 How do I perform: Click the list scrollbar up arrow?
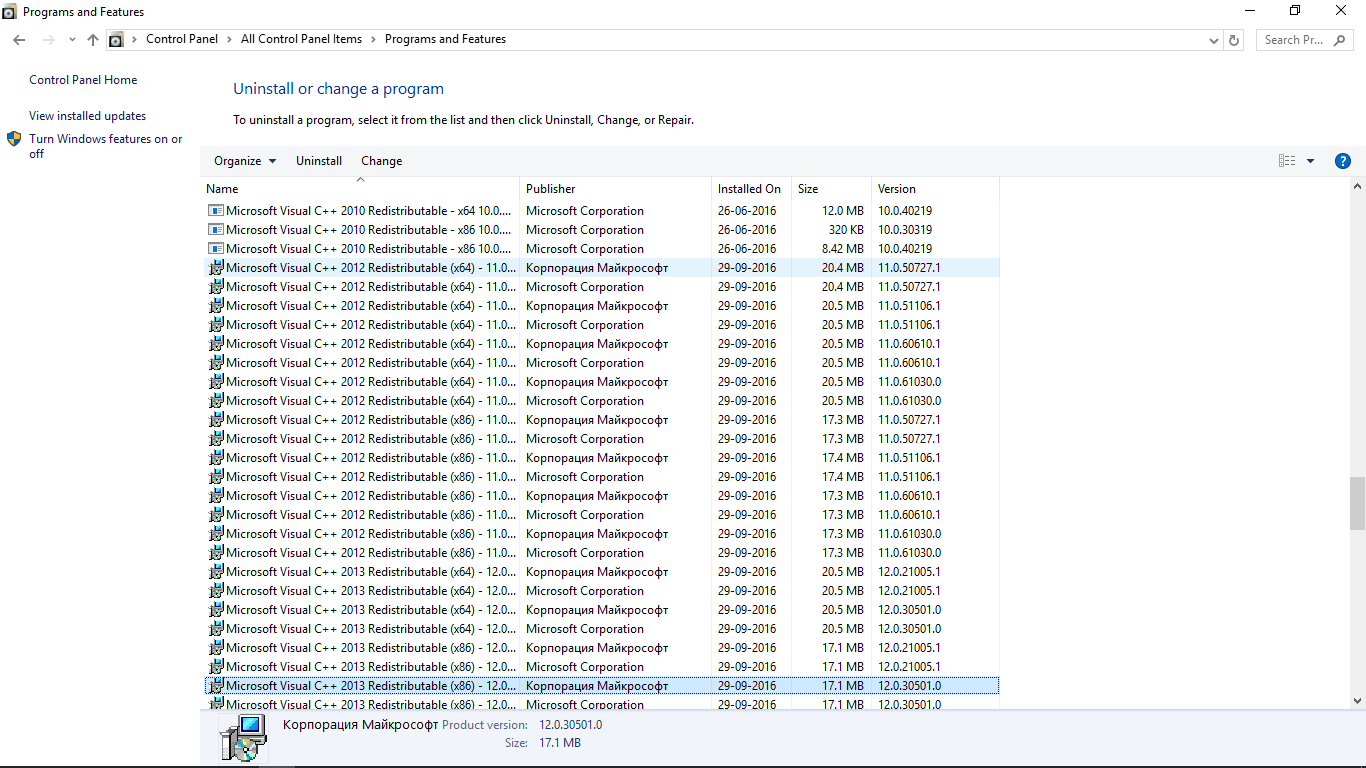tap(1357, 187)
